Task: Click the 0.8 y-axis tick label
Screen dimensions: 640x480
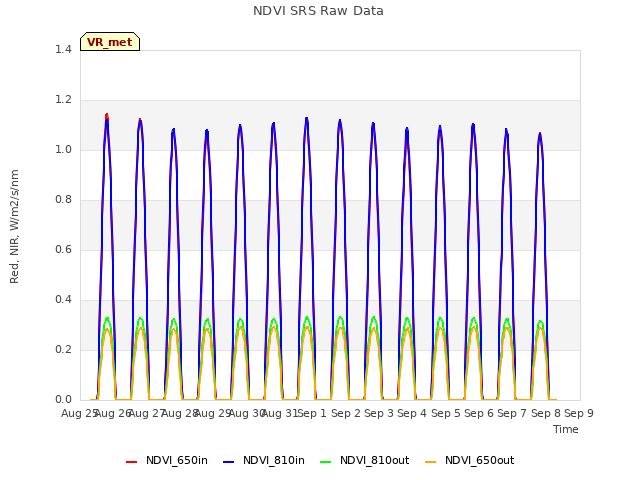Action: click(x=63, y=200)
